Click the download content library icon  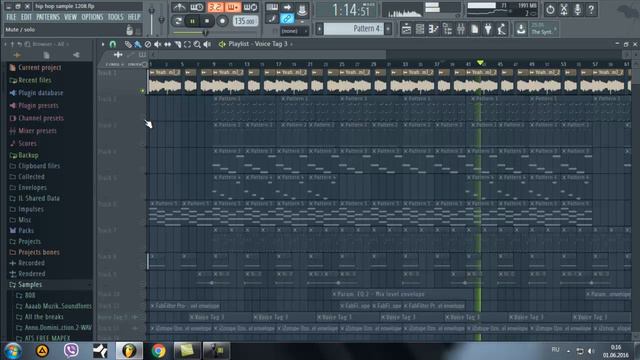pyautogui.click(x=521, y=29)
